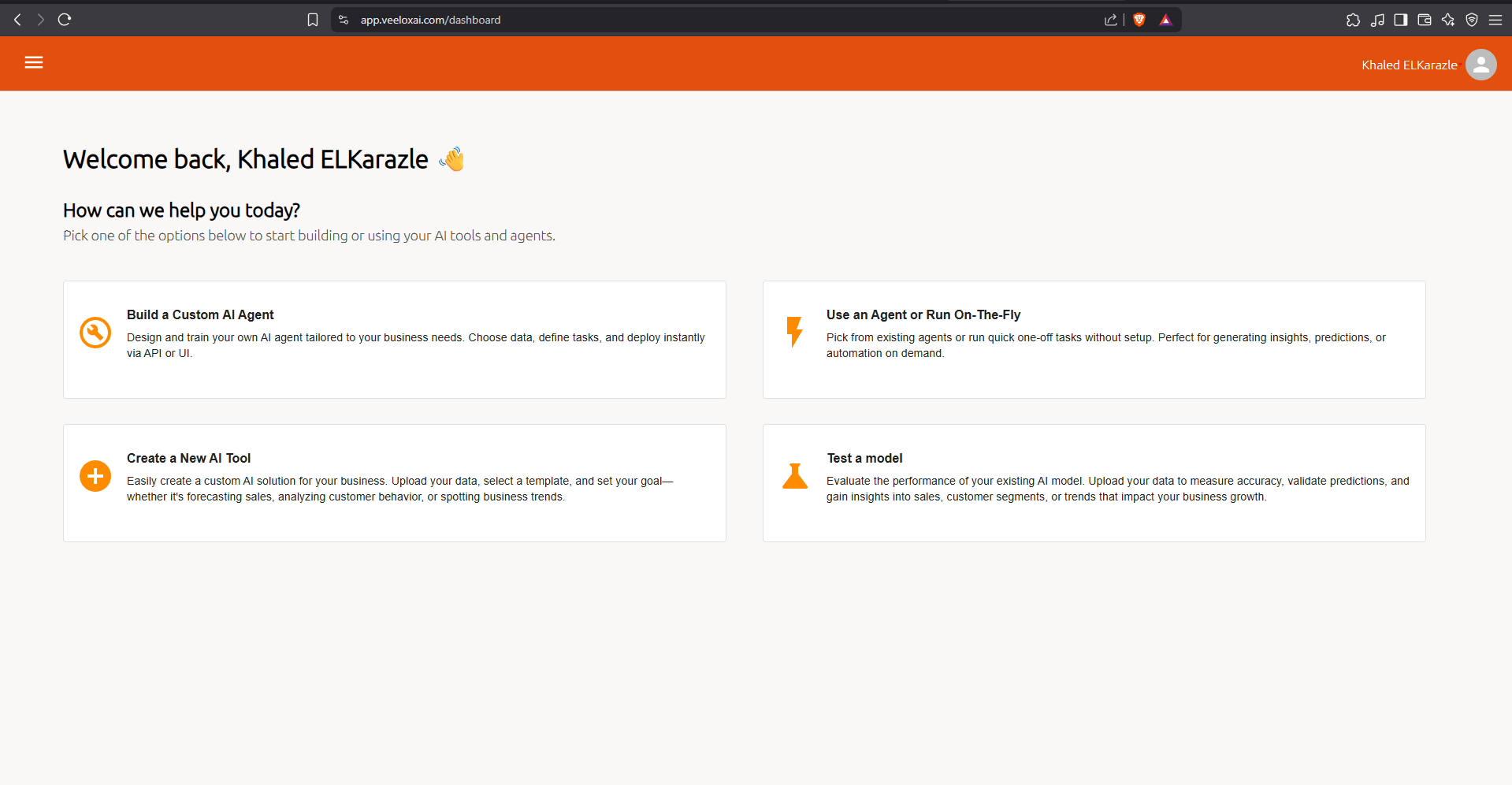Click the wrench icon for Custom Agent
Image resolution: width=1512 pixels, height=785 pixels.
click(95, 333)
